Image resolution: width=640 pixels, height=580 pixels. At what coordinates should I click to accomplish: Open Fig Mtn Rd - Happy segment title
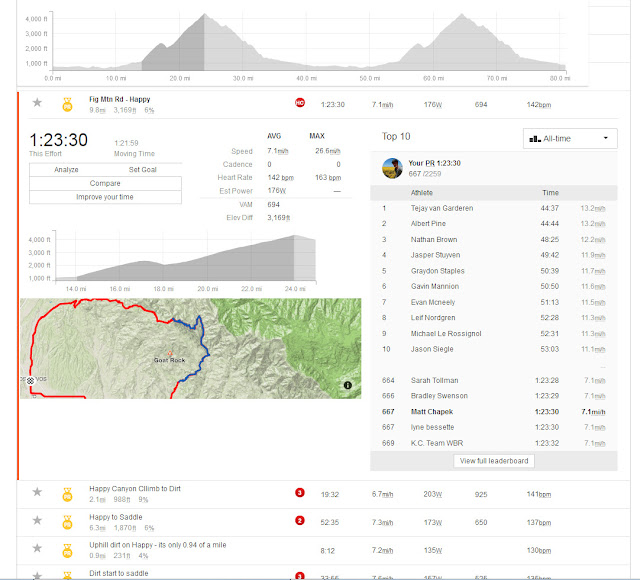coord(120,99)
